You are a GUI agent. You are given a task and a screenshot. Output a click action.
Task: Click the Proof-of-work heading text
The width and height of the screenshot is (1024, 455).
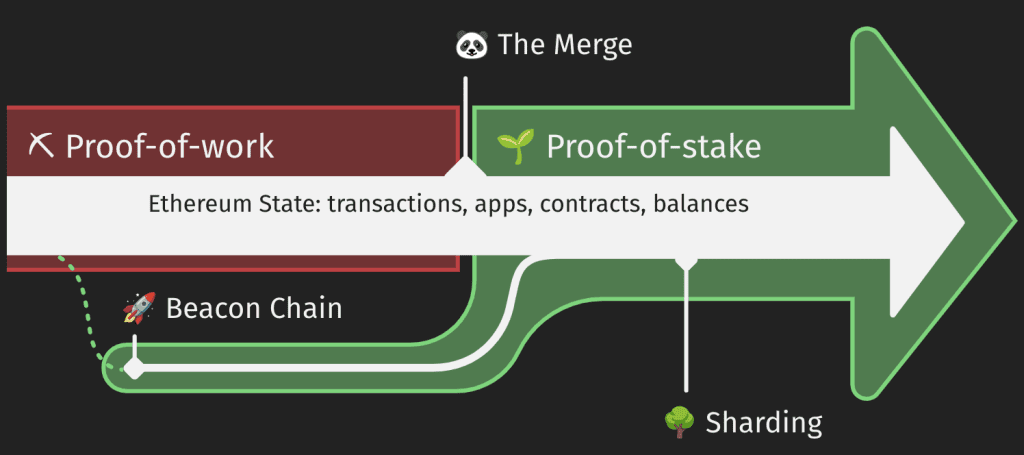169,147
